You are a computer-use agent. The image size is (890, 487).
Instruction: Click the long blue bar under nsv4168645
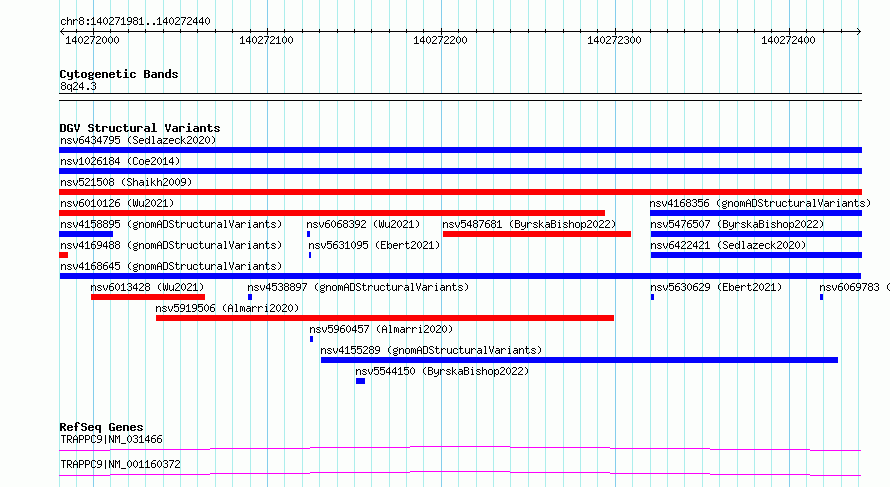pyautogui.click(x=460, y=276)
